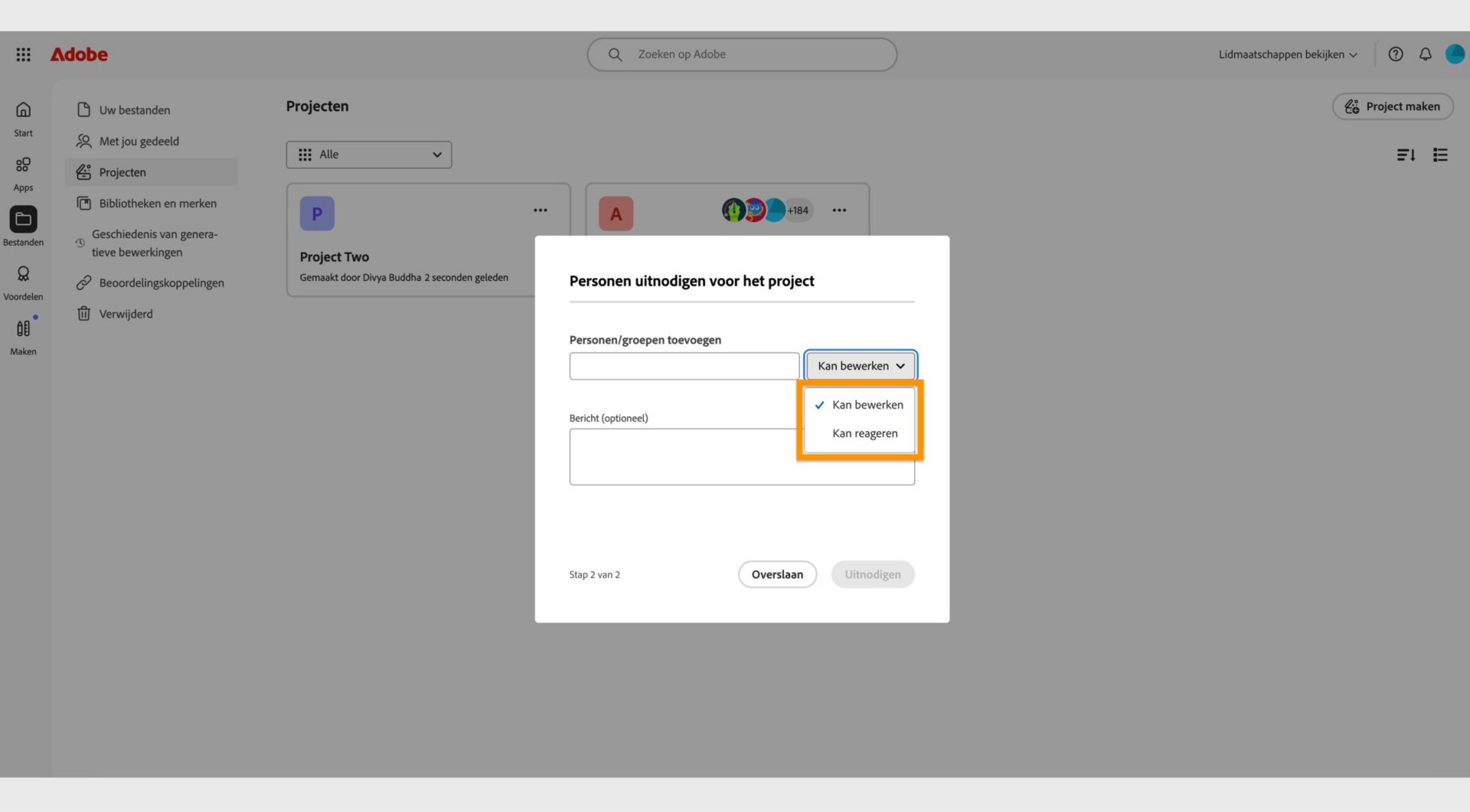The width and height of the screenshot is (1470, 812).
Task: Click the purple P project thumbnail
Action: pyautogui.click(x=317, y=214)
